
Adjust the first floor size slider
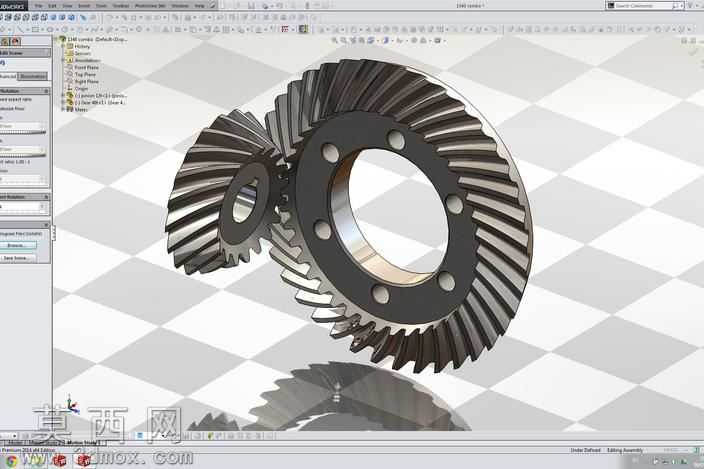tap(22, 132)
